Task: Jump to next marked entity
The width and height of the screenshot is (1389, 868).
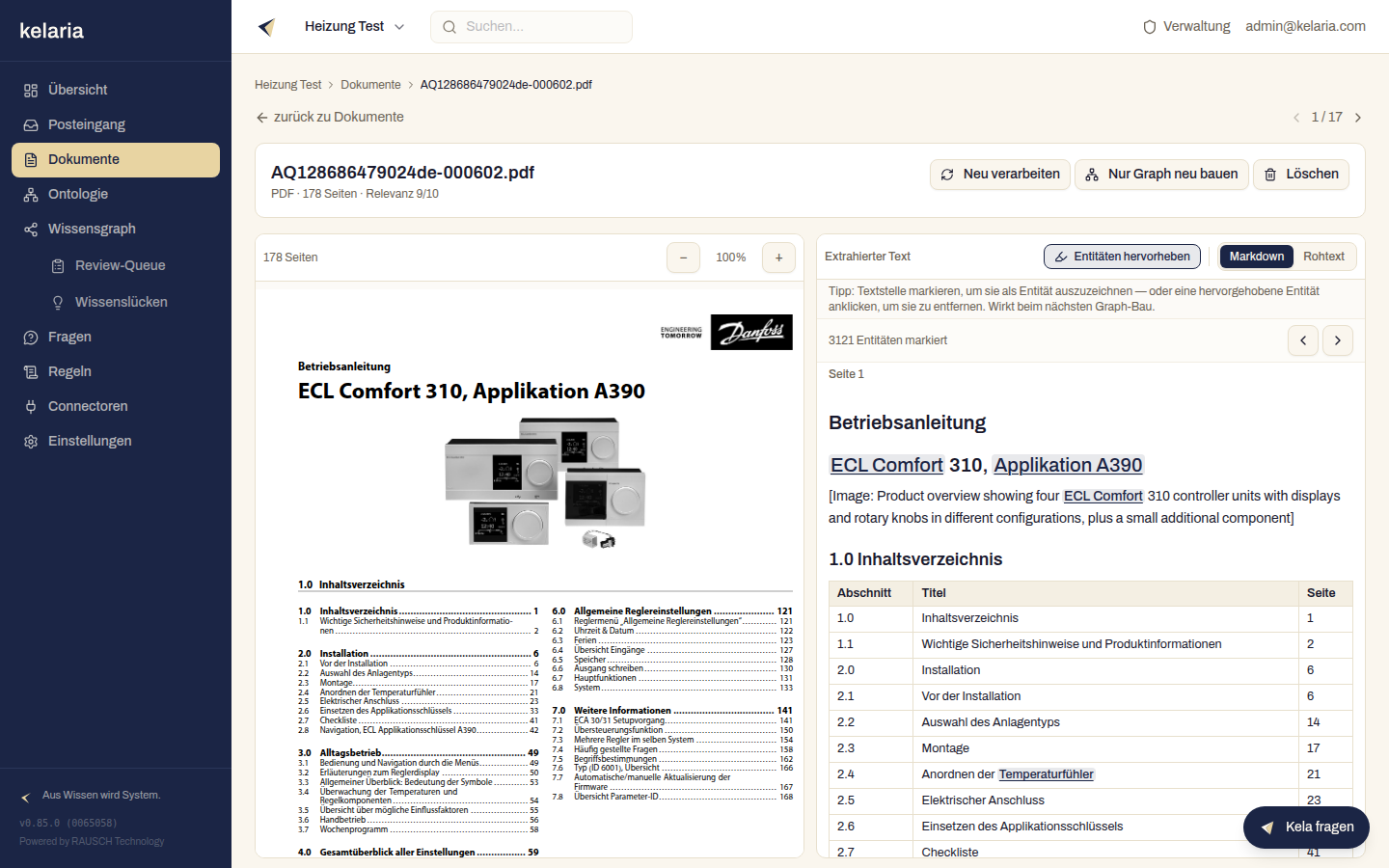Action: click(x=1338, y=340)
